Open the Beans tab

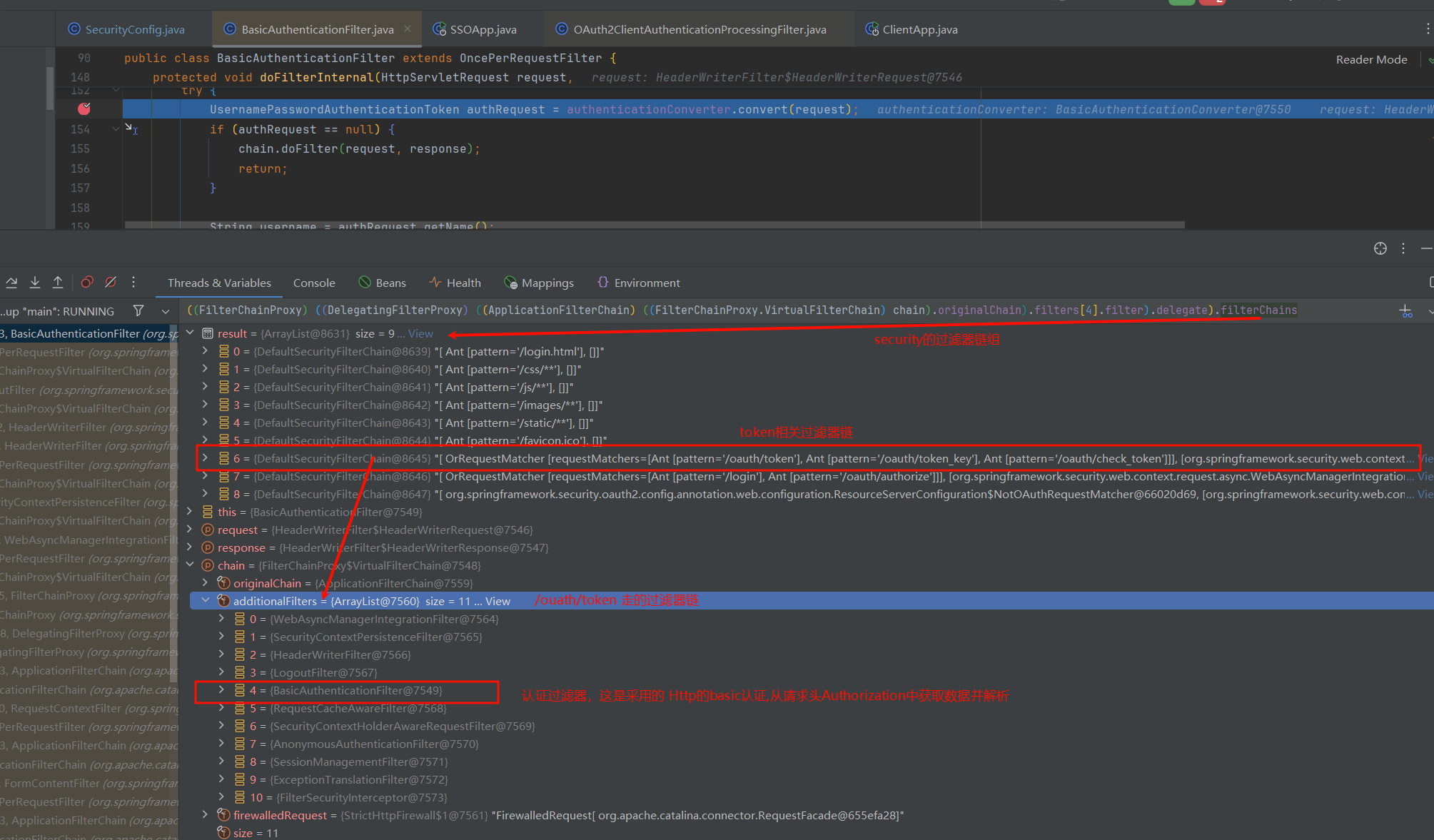[382, 283]
